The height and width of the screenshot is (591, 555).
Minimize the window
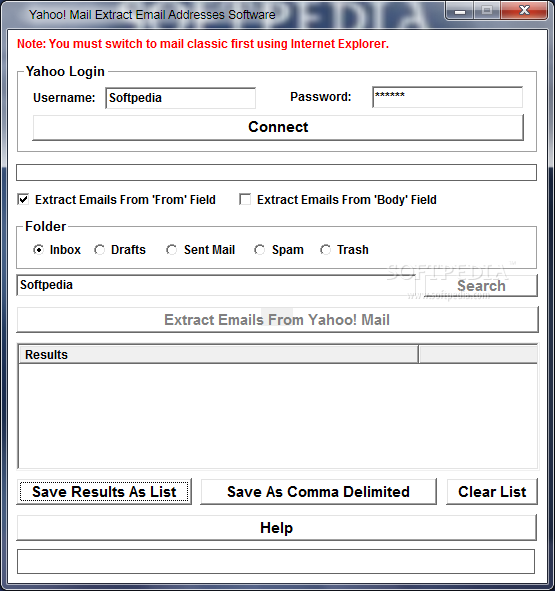[x=460, y=11]
